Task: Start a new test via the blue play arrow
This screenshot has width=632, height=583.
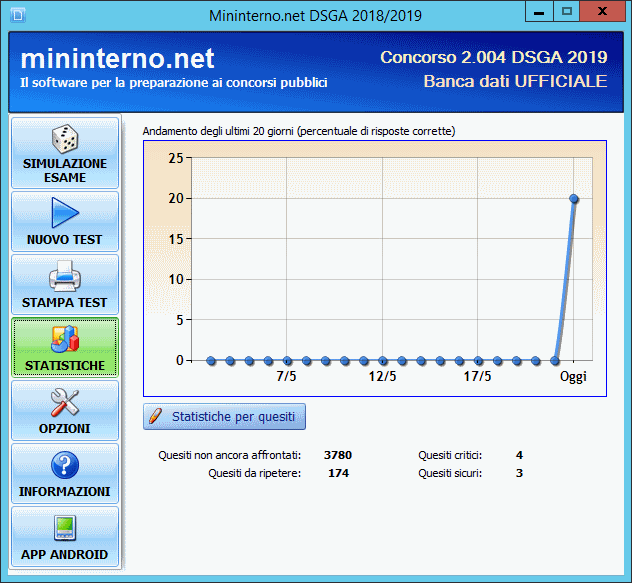Action: (x=65, y=212)
